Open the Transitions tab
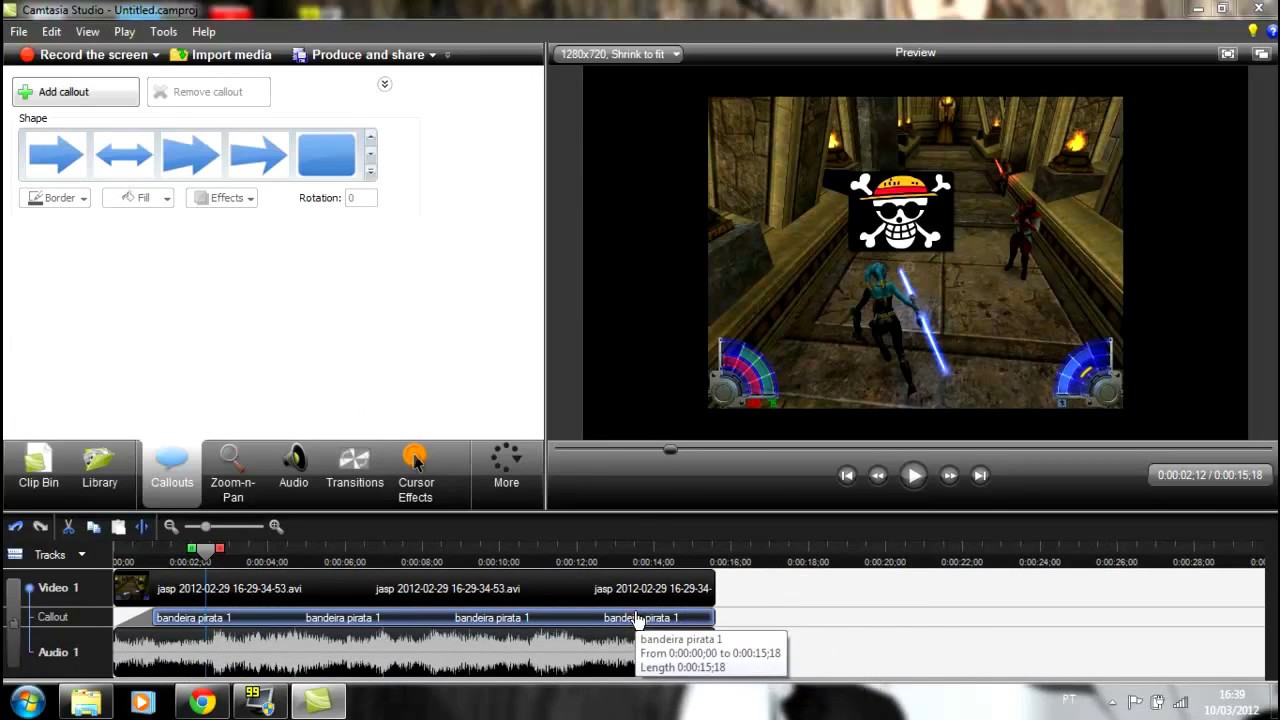1280x720 pixels. [354, 468]
